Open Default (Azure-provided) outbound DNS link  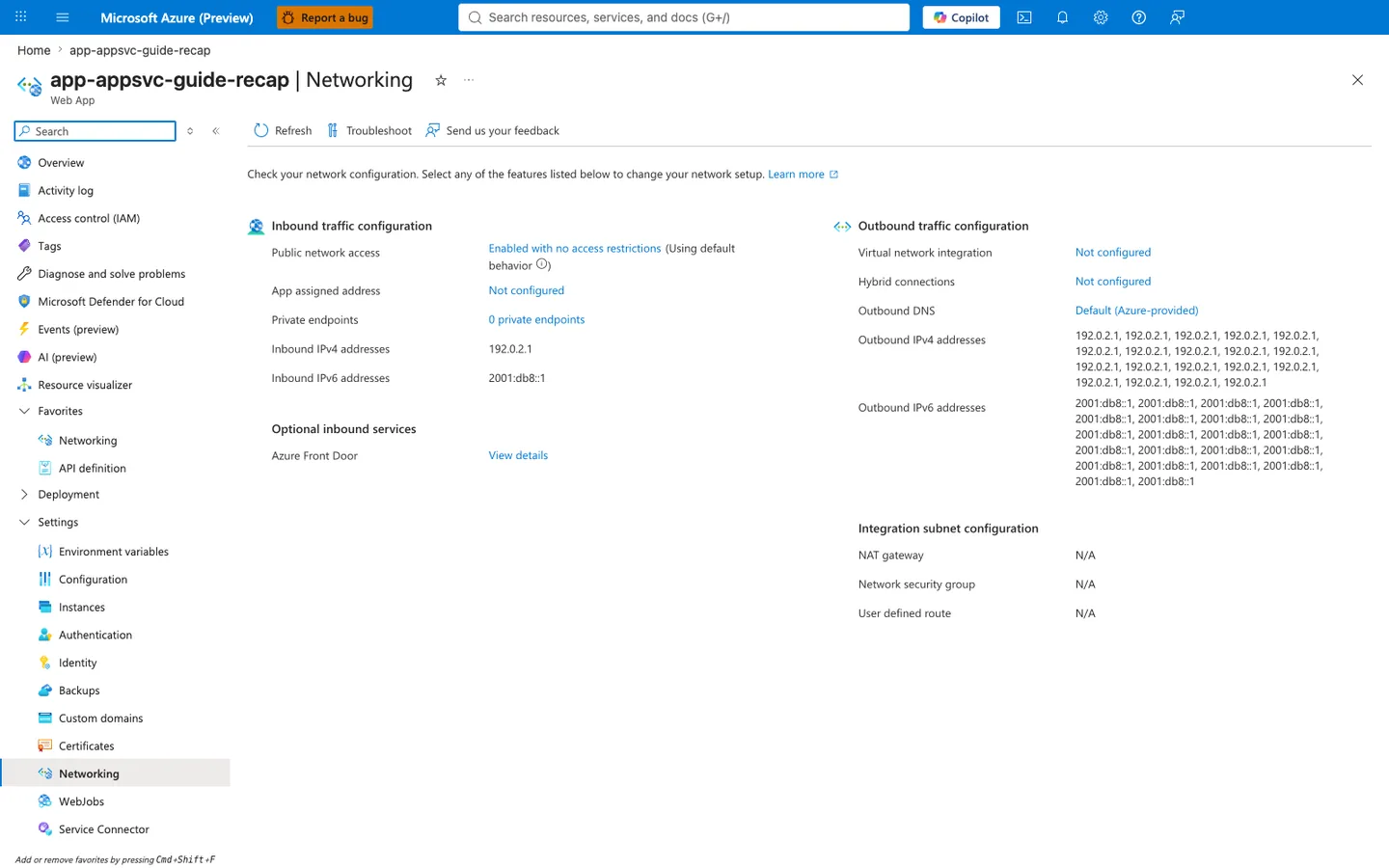pos(1136,311)
